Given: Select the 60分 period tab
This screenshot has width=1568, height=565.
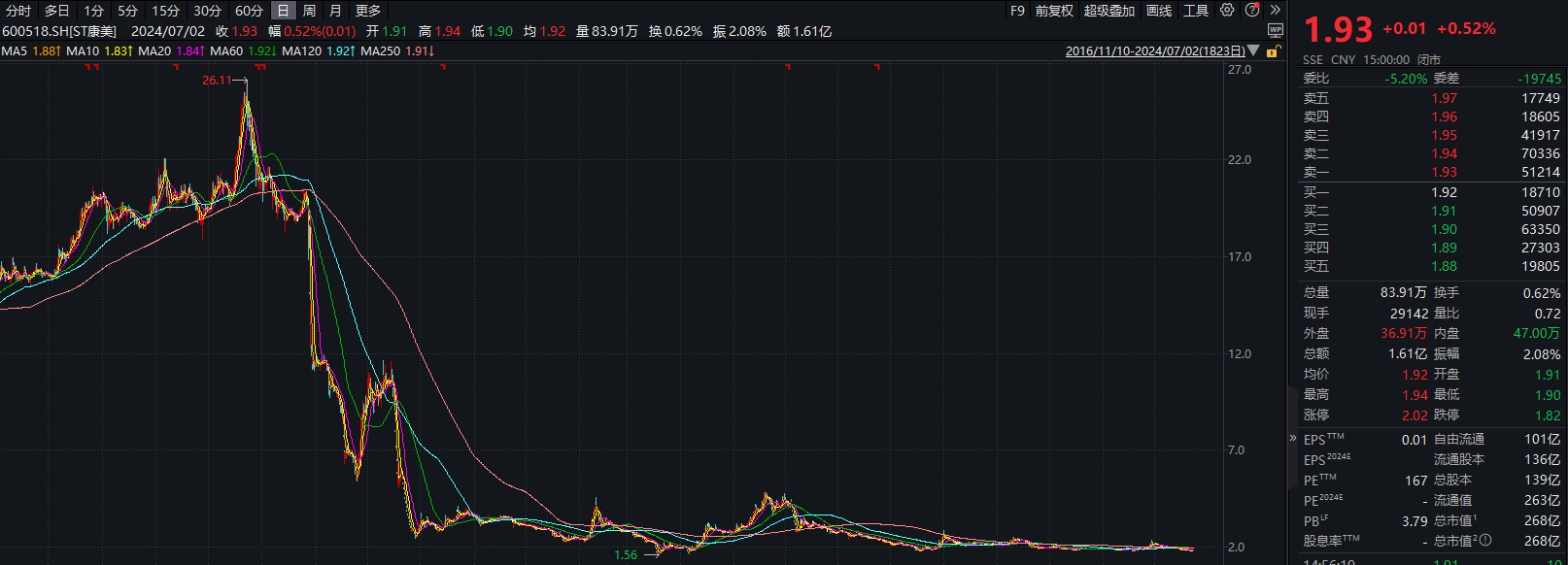Looking at the screenshot, I should [x=249, y=11].
